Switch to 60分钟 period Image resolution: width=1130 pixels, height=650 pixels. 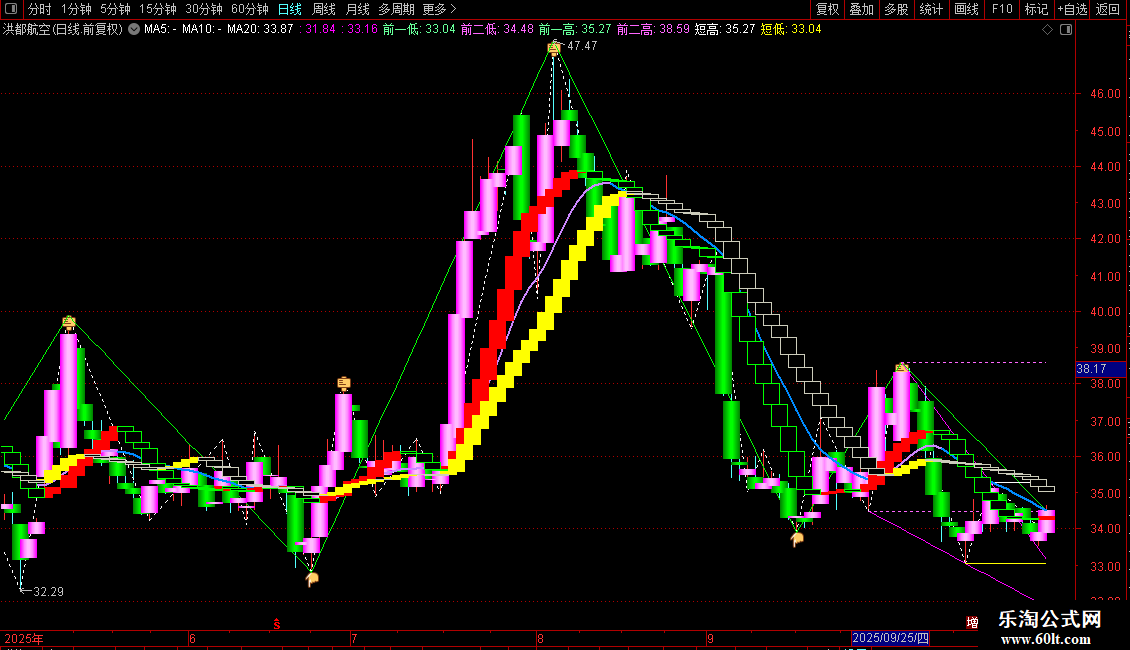pos(249,9)
